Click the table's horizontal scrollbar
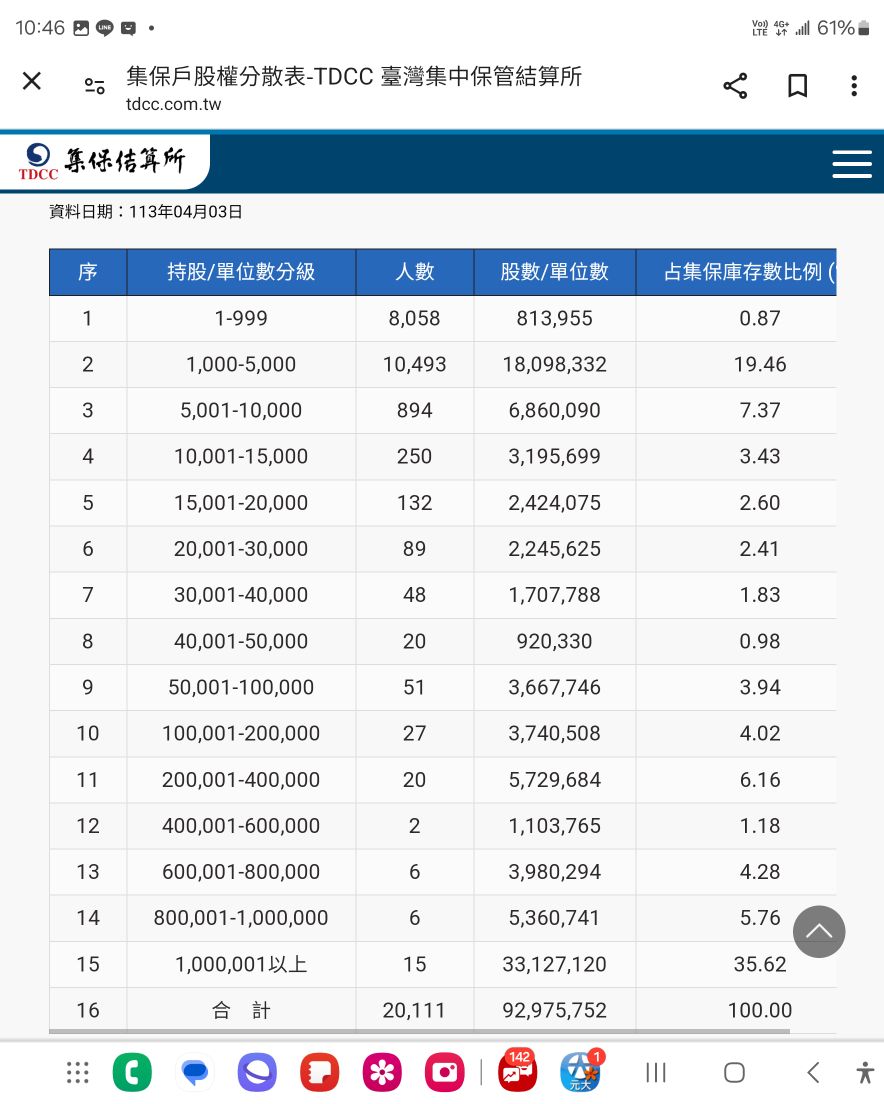Screen dimensions: 884x1104 (x=419, y=1031)
